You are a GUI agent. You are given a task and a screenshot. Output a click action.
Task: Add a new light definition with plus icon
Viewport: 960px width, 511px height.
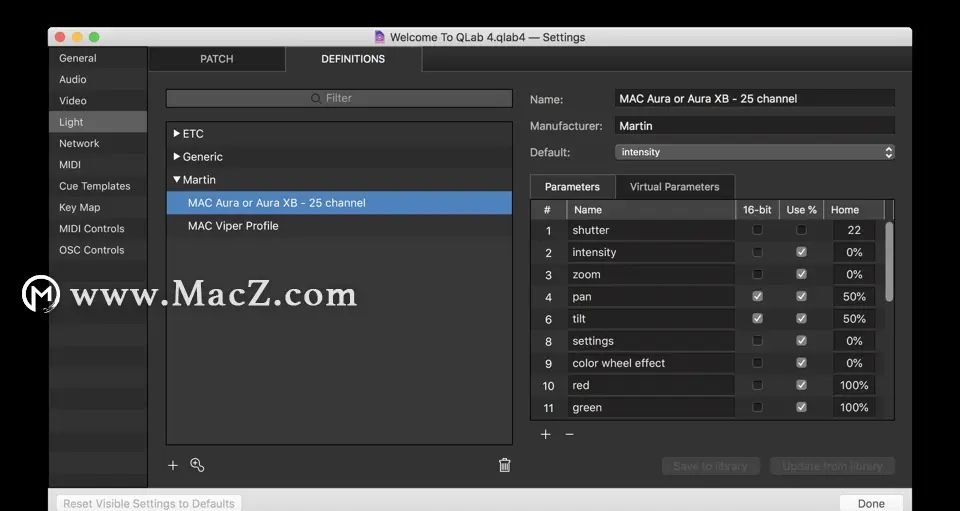pyautogui.click(x=173, y=465)
